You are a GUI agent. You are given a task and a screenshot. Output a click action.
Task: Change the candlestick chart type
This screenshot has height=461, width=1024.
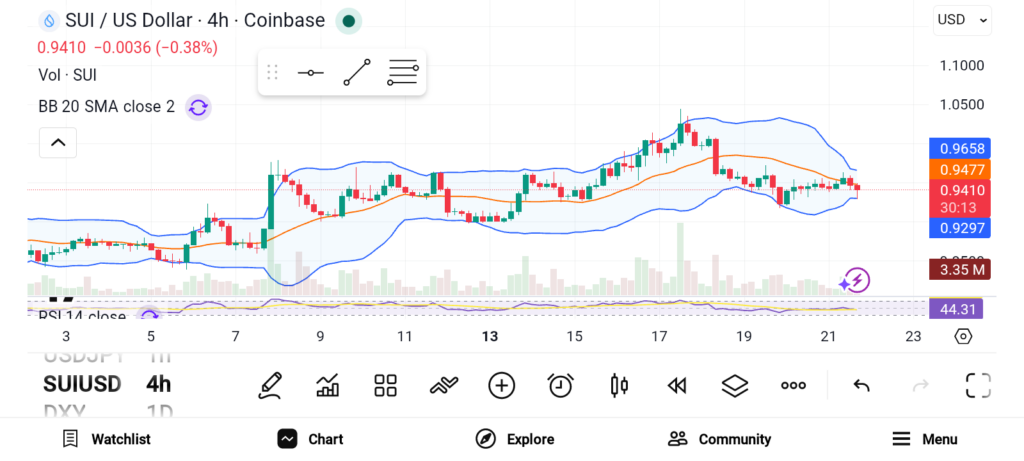coord(619,385)
